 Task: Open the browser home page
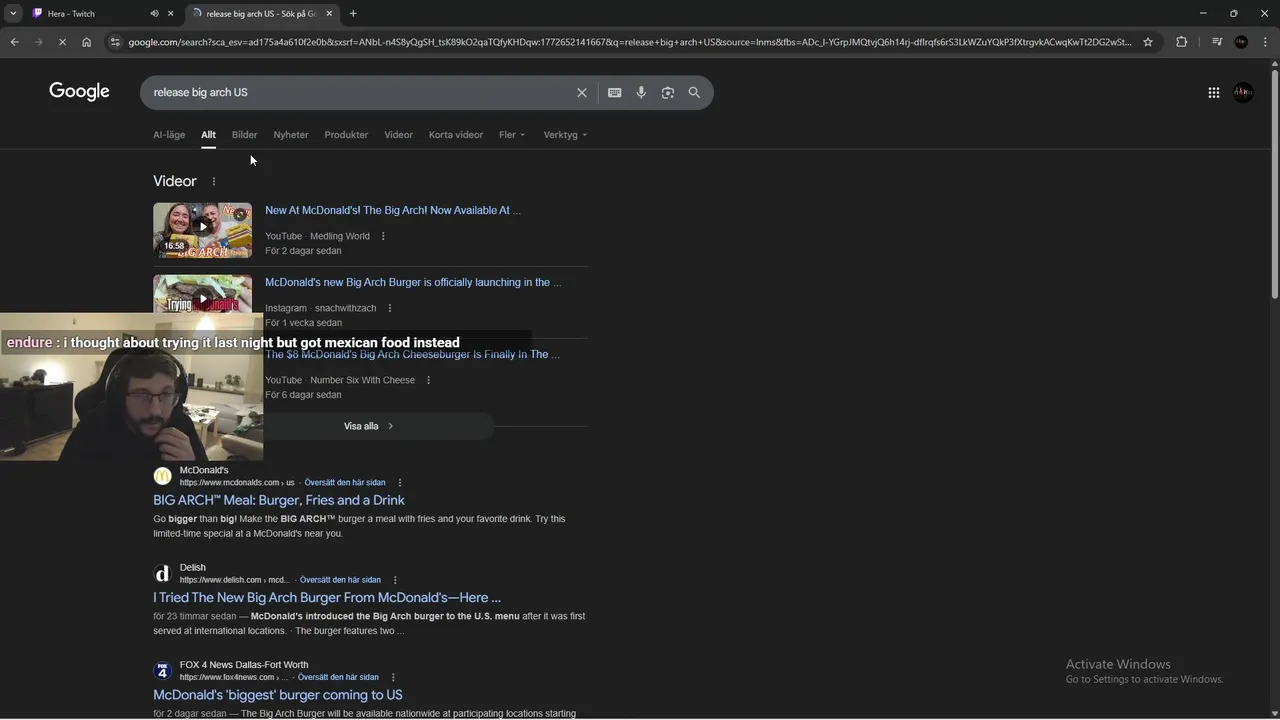coord(87,42)
